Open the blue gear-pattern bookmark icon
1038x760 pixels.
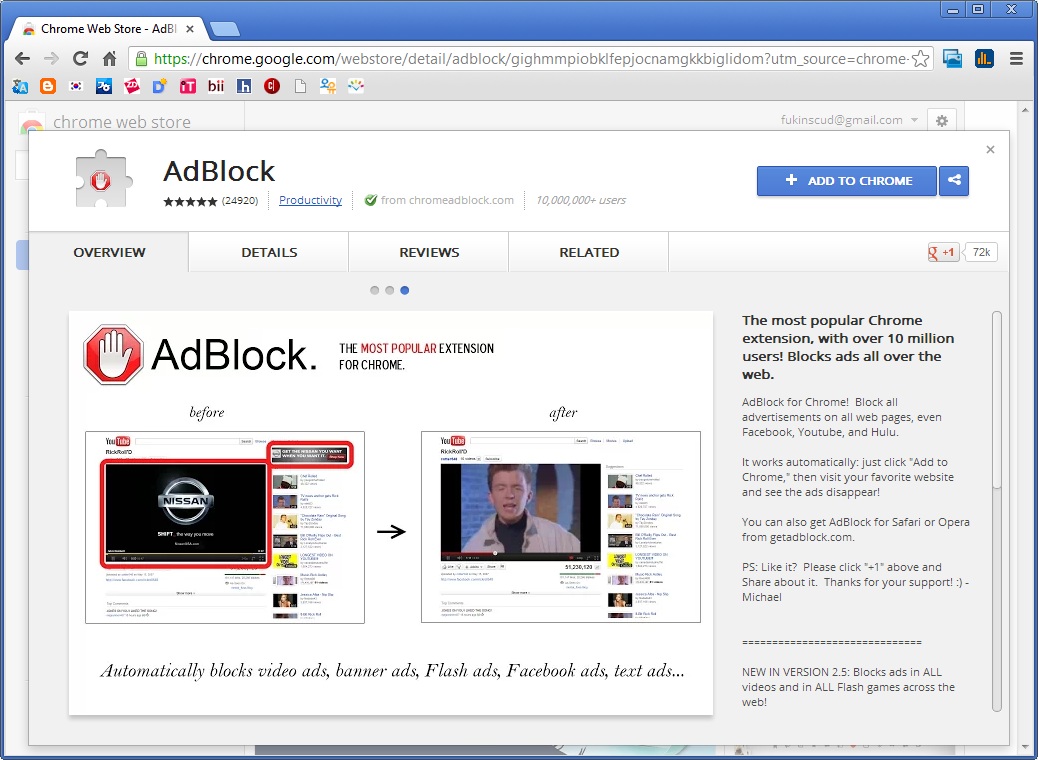104,86
